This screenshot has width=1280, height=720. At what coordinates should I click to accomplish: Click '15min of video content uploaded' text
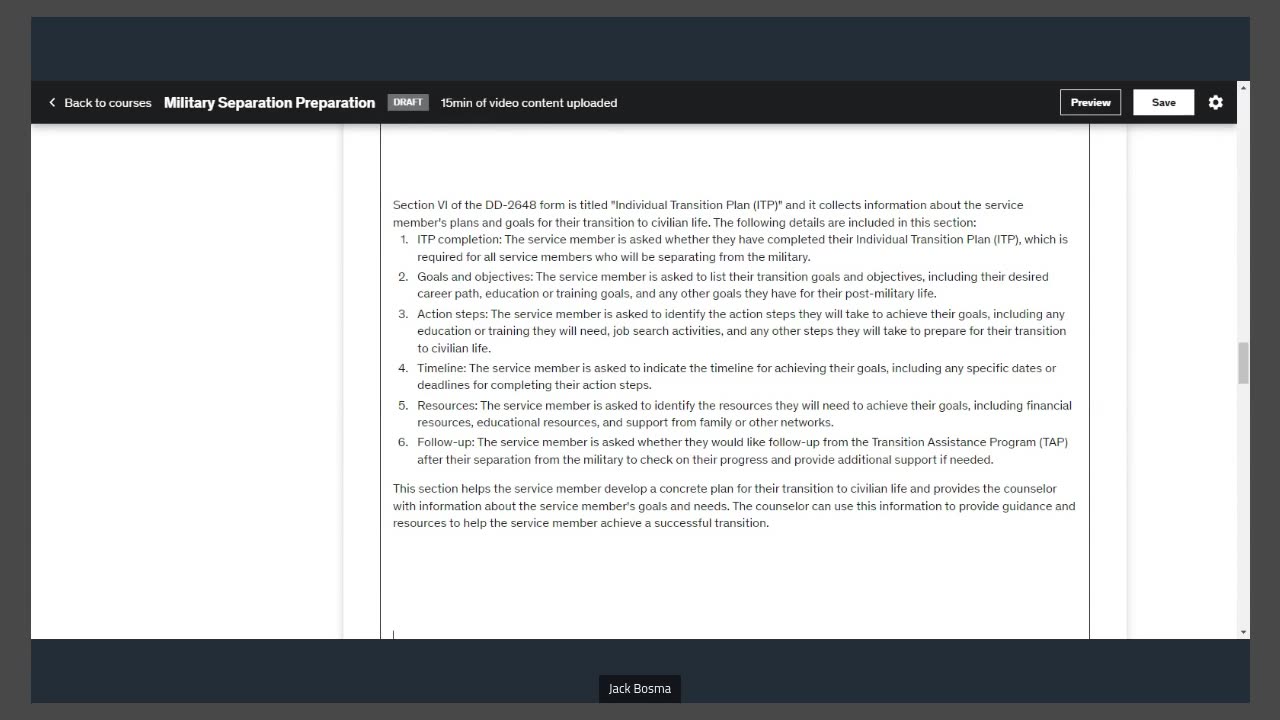[x=529, y=102]
